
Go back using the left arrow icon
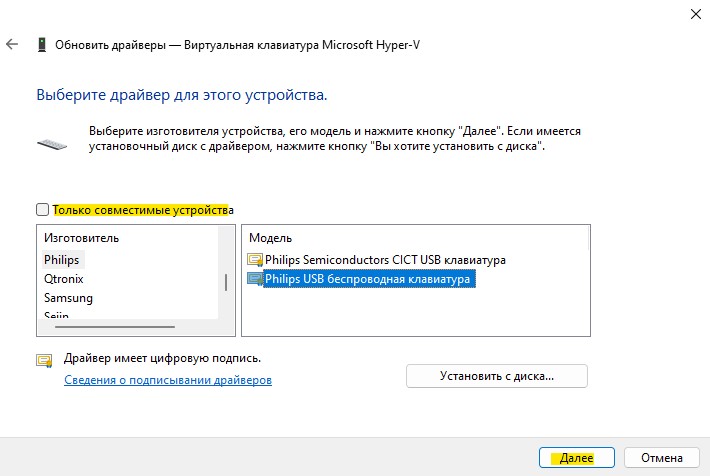point(12,44)
